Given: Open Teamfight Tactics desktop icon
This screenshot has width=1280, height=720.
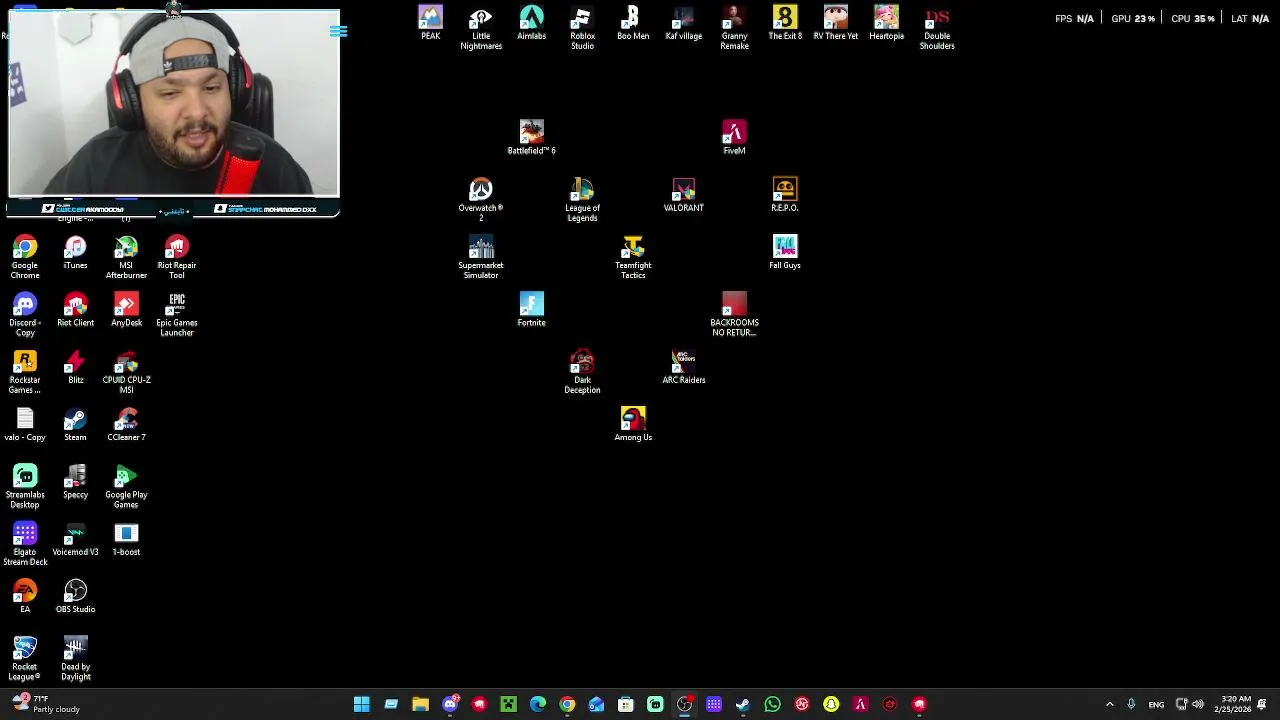Looking at the screenshot, I should (x=633, y=257).
